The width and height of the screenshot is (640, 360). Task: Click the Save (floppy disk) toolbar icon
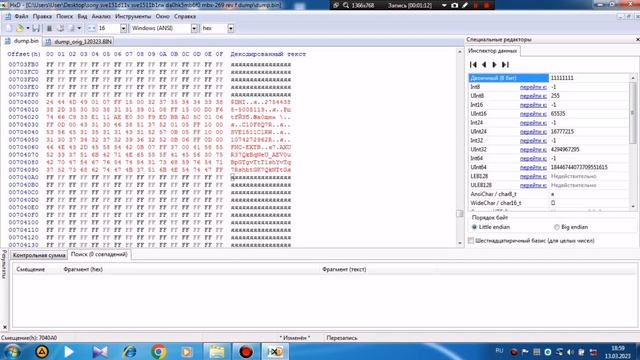tap(36, 28)
